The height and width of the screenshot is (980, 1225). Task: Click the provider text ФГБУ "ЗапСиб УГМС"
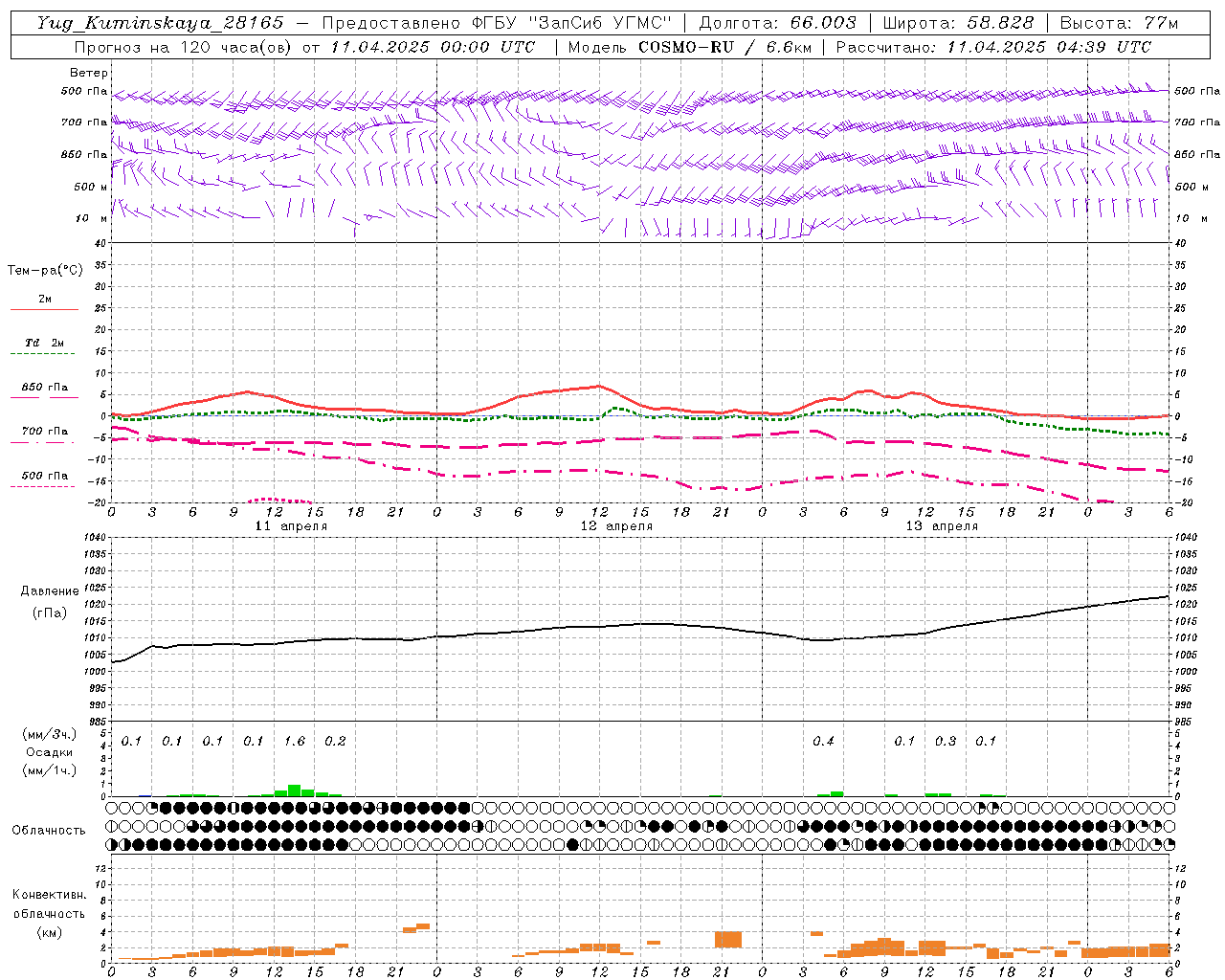[x=571, y=23]
